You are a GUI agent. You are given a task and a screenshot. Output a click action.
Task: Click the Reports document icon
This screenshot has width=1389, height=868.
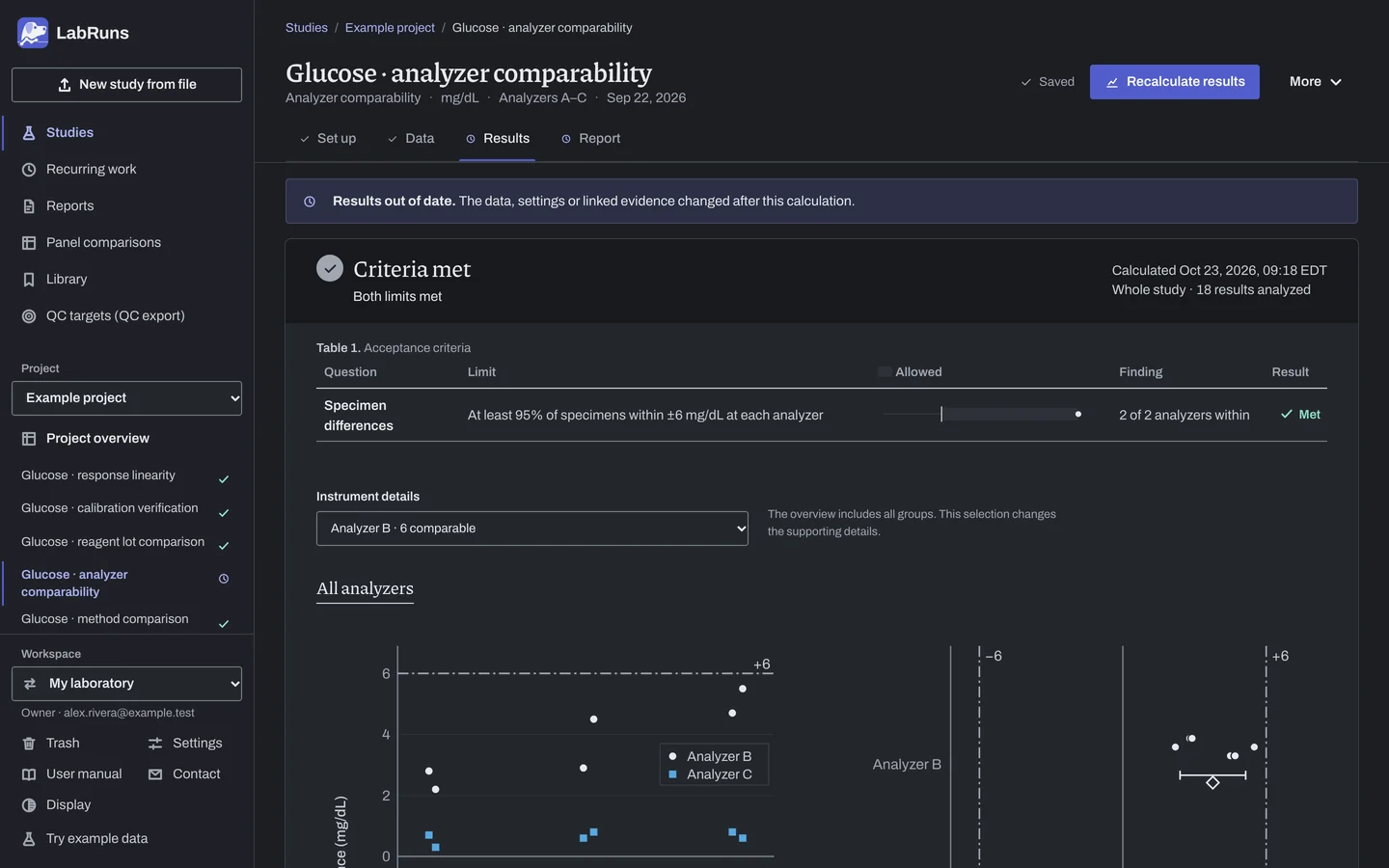(29, 206)
